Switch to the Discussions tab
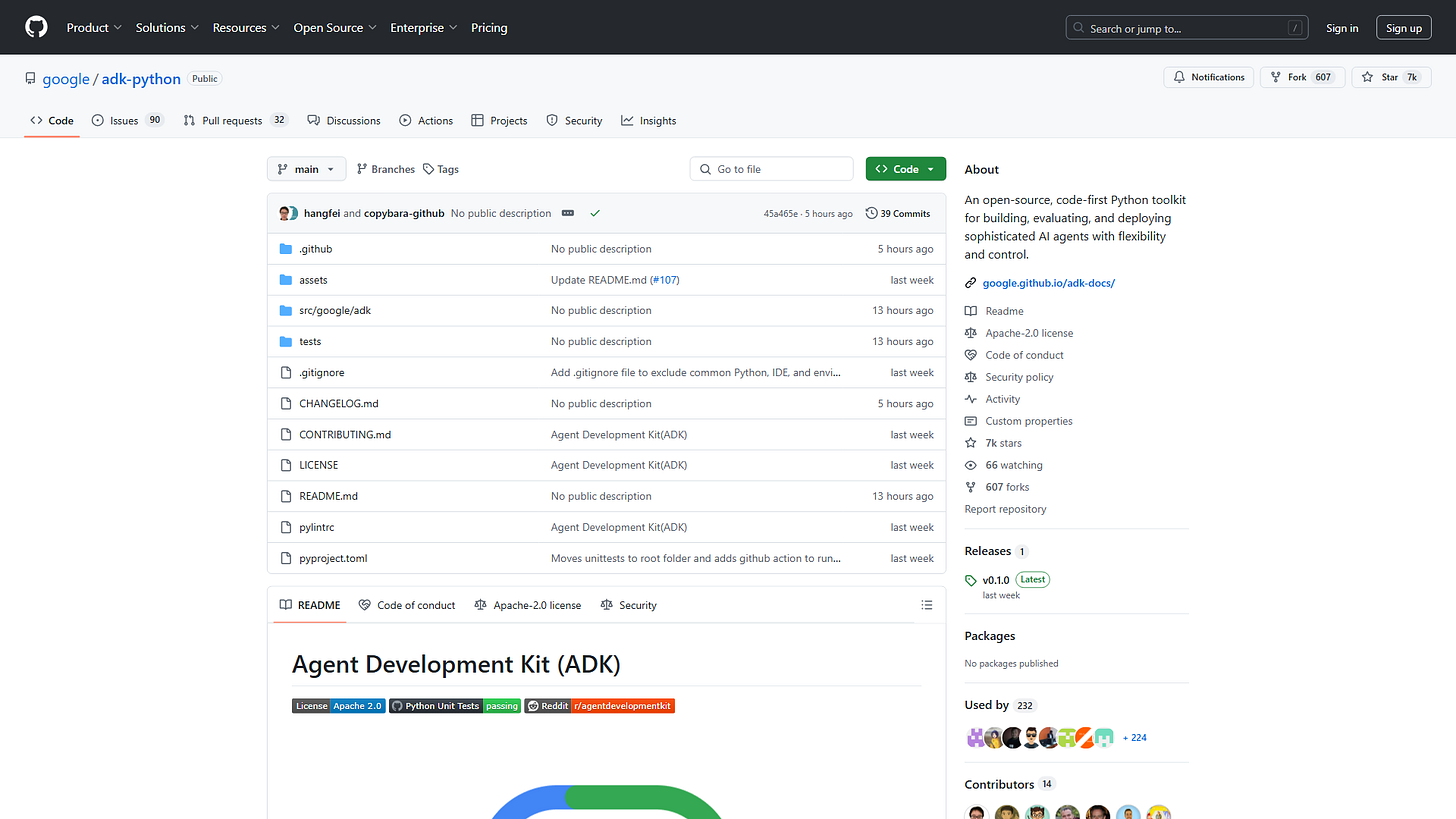The image size is (1456, 819). [x=344, y=120]
